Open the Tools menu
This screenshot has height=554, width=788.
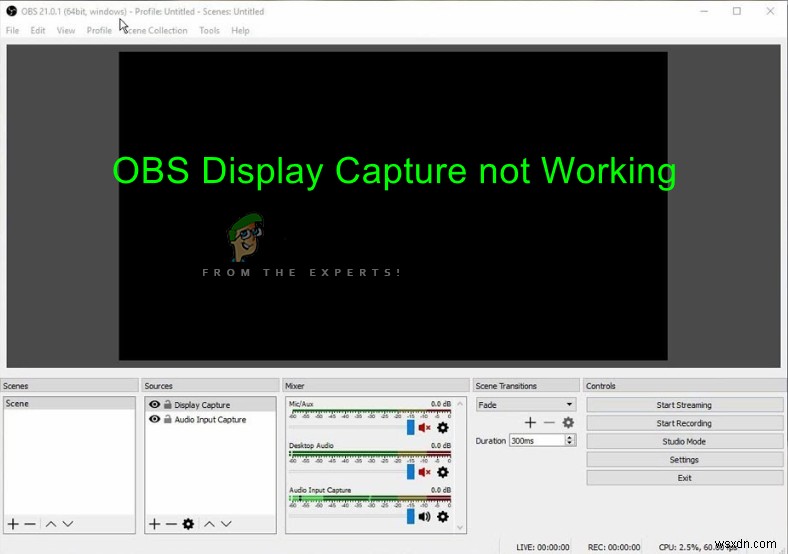point(209,30)
